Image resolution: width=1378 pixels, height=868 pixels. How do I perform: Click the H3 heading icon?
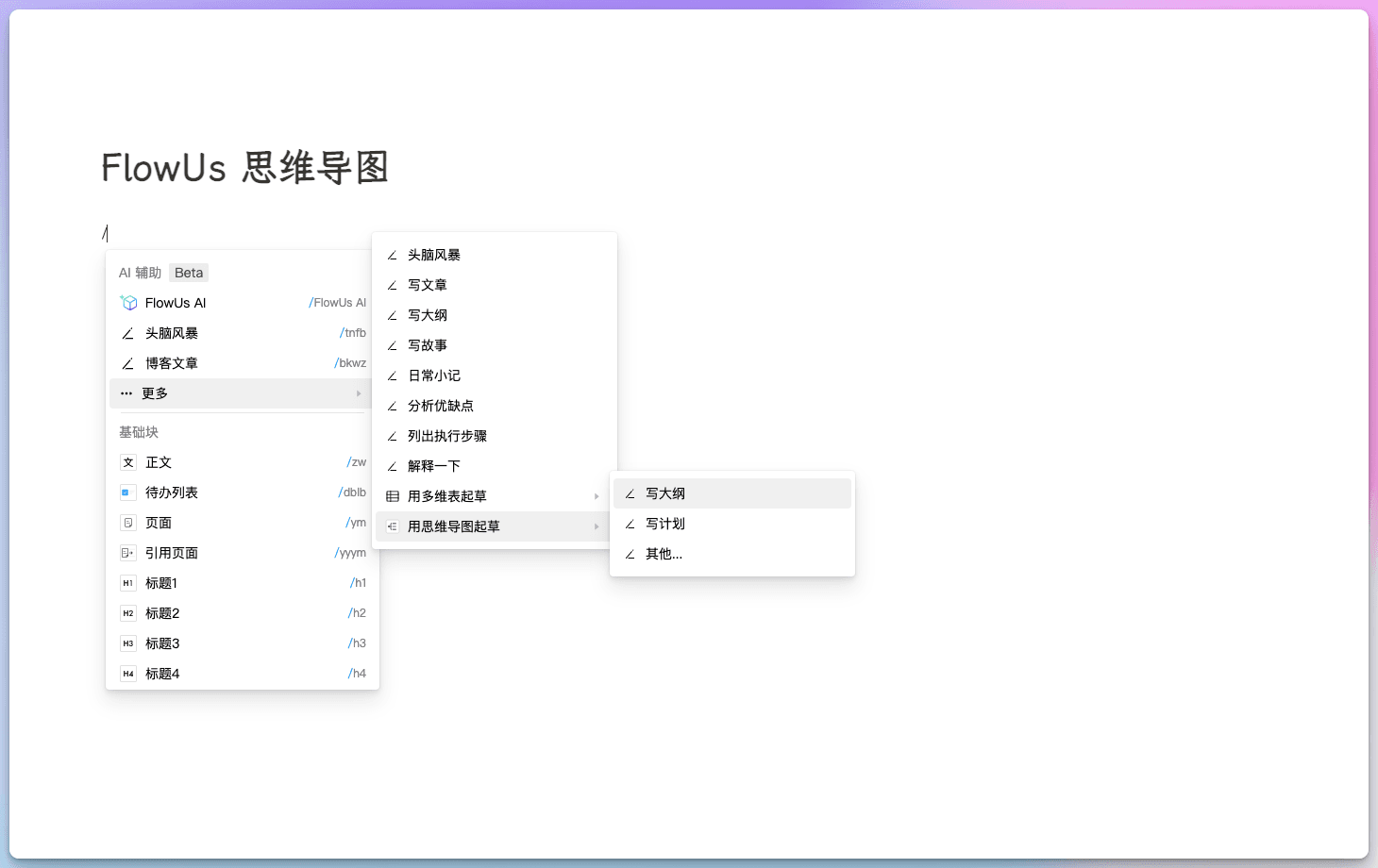(x=128, y=643)
